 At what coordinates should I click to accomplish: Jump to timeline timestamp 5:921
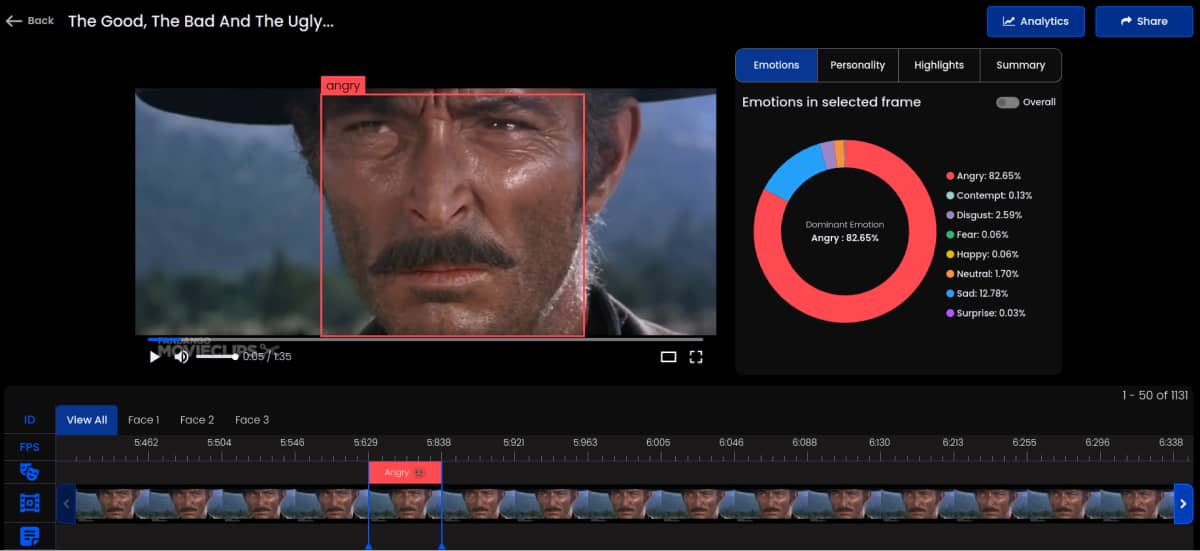coord(513,442)
